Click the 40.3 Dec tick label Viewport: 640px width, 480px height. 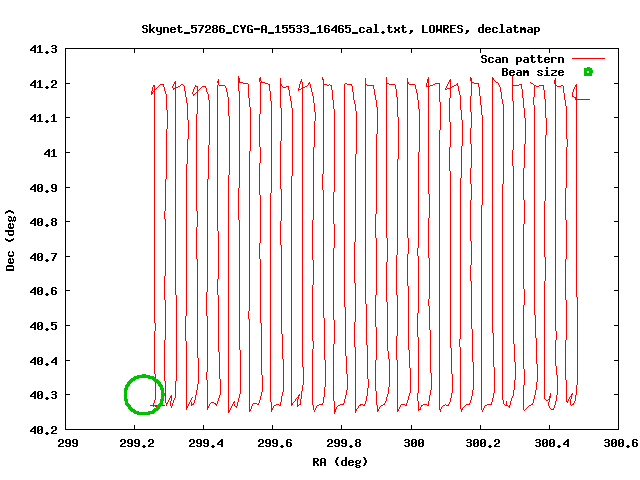[x=44, y=395]
